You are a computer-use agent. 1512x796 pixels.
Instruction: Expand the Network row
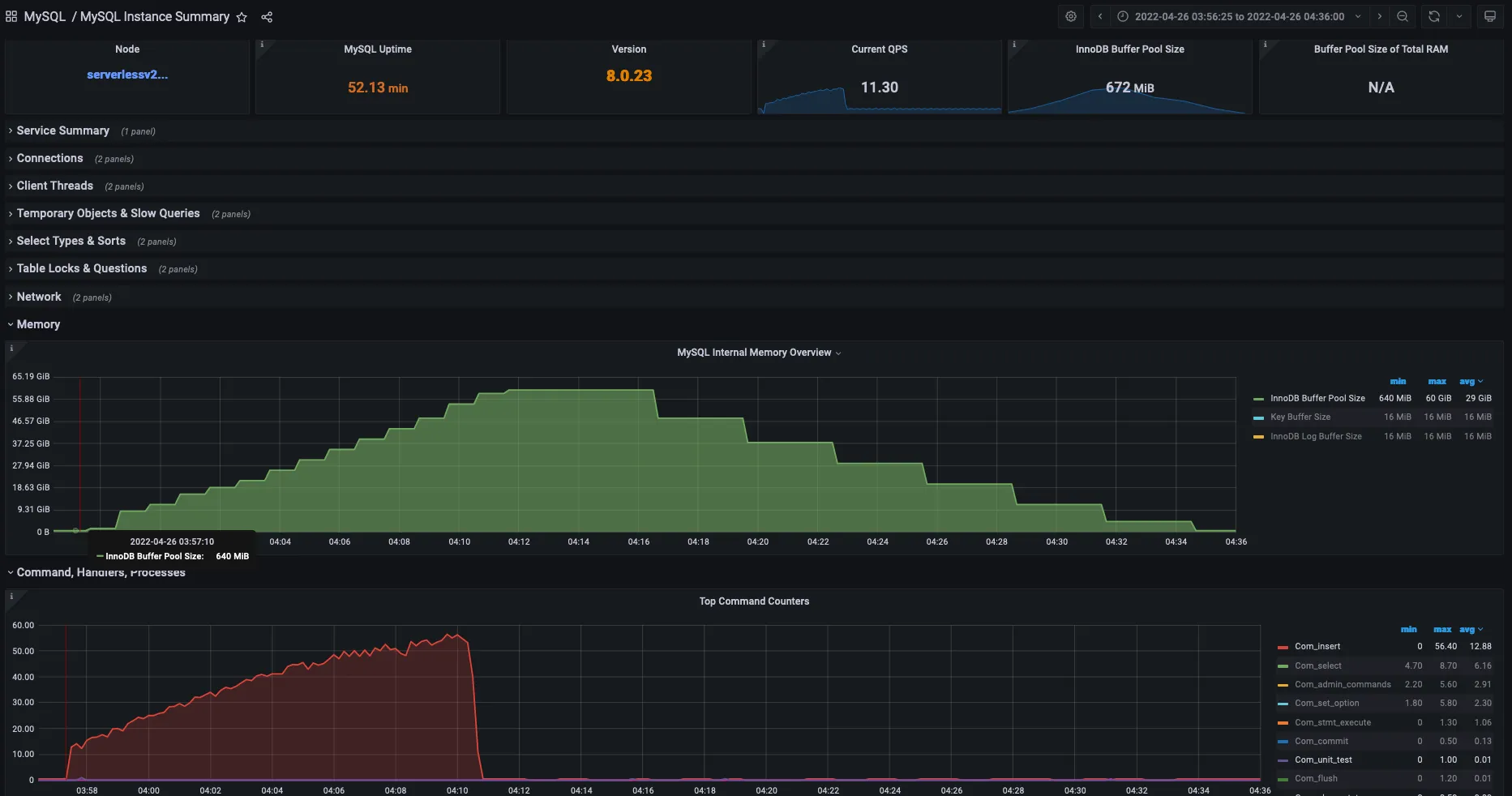click(38, 297)
